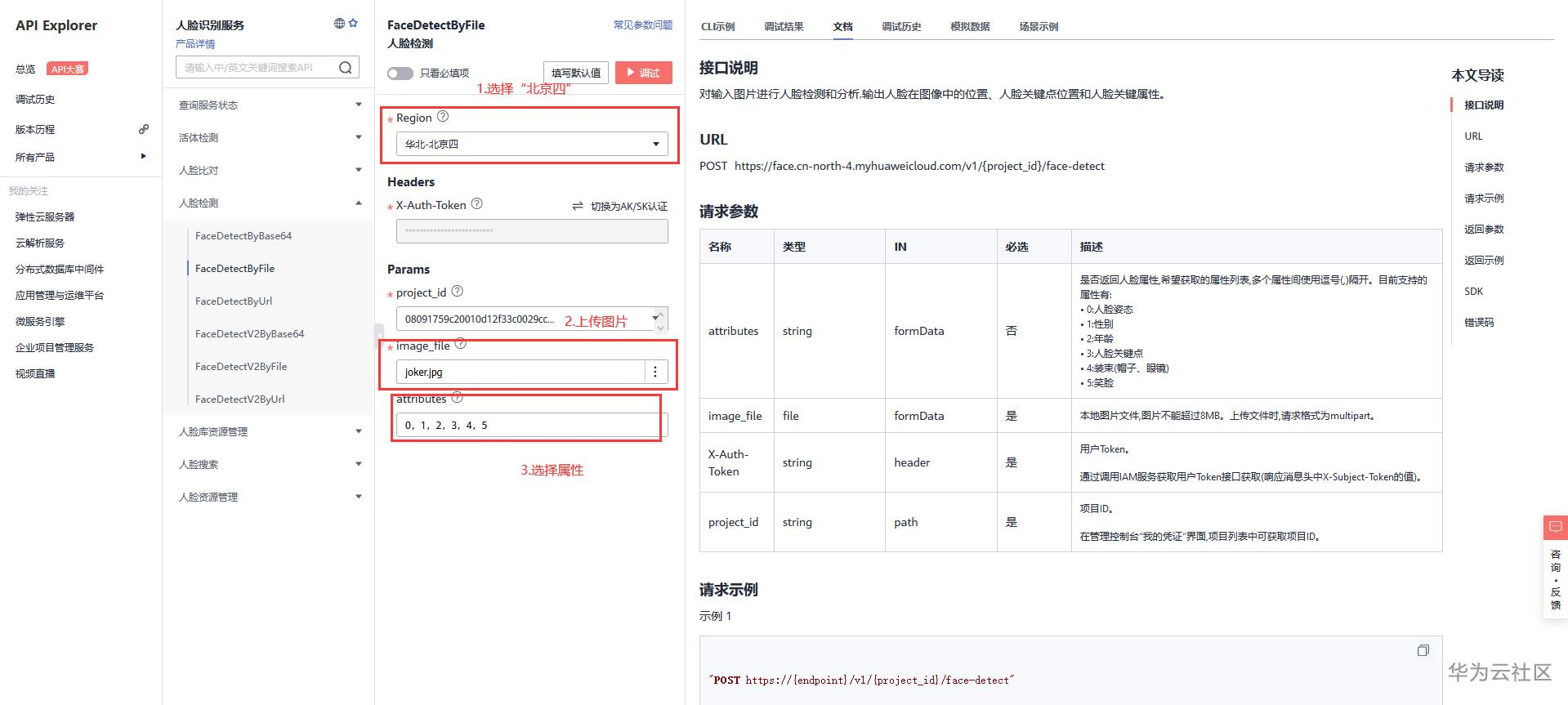
Task: Select FaceDetectByUrl API
Action: click(x=234, y=301)
